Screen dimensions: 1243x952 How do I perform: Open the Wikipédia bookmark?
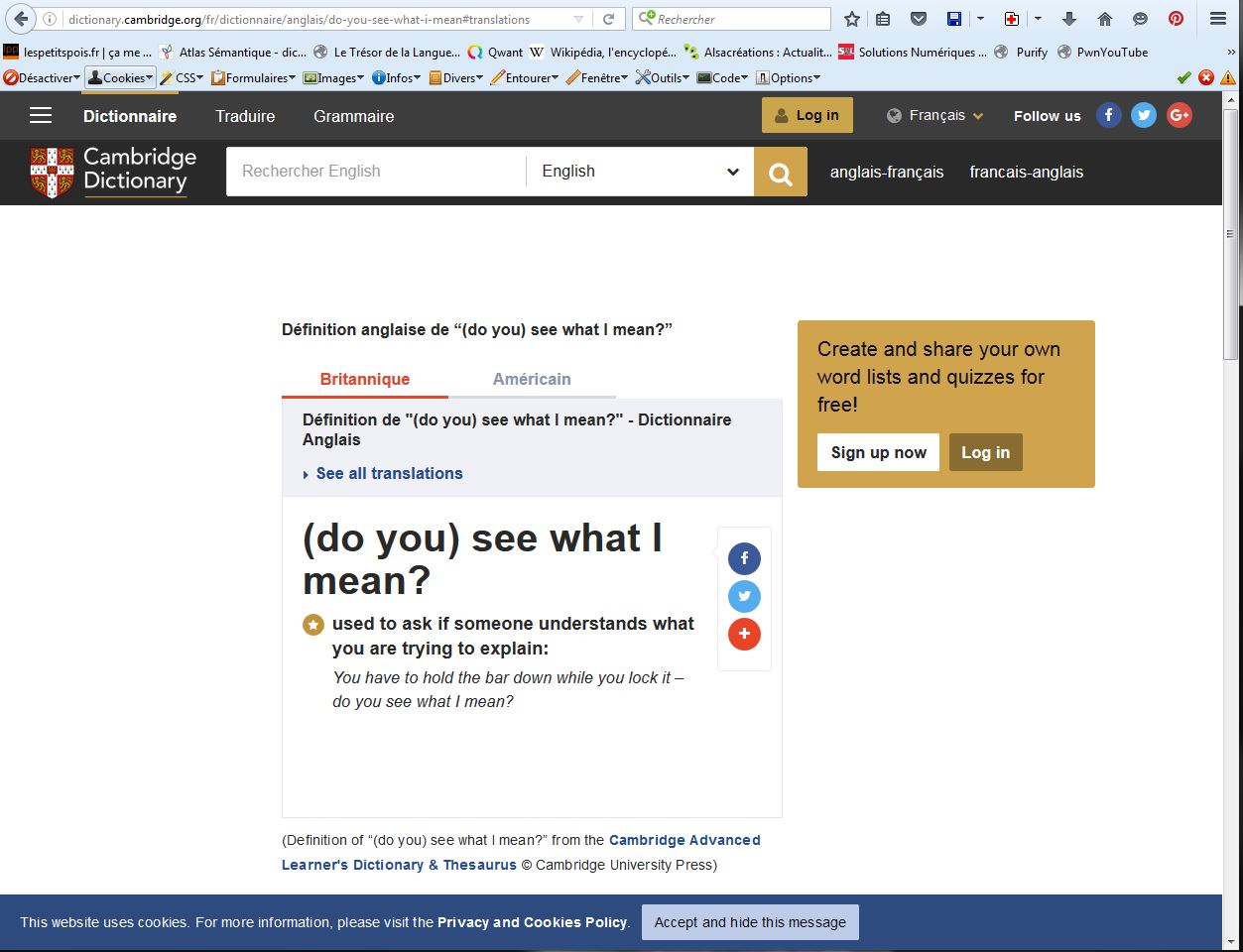(x=602, y=52)
